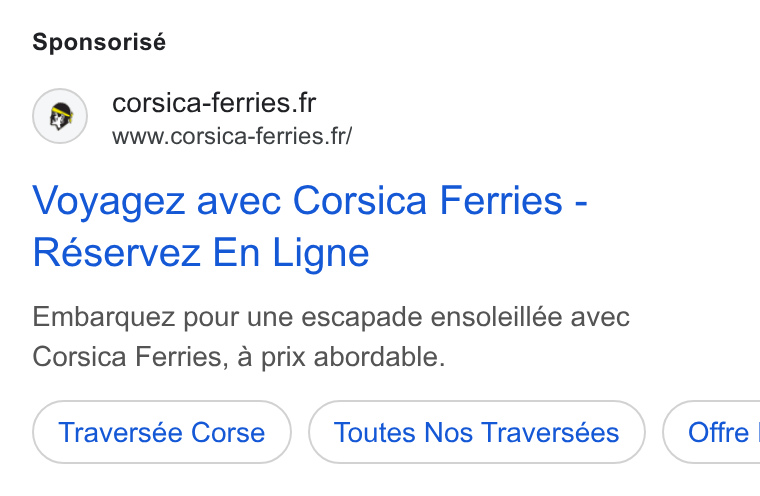Open the corsica-ferries.fr site name

(x=214, y=103)
